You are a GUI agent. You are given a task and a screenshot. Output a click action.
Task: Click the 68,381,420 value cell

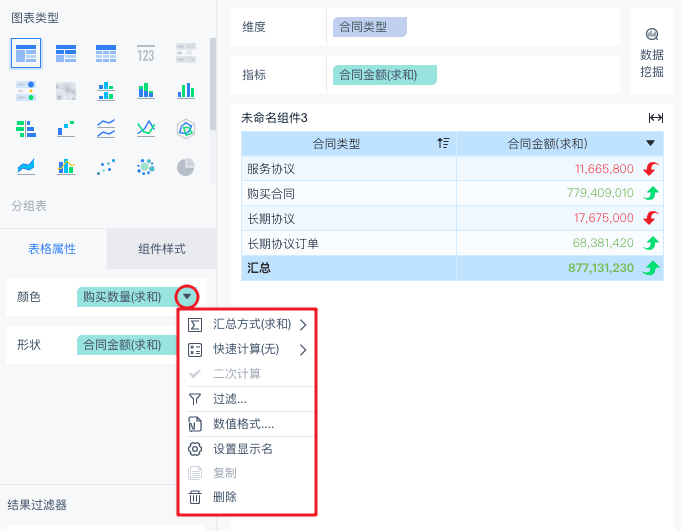(560, 243)
